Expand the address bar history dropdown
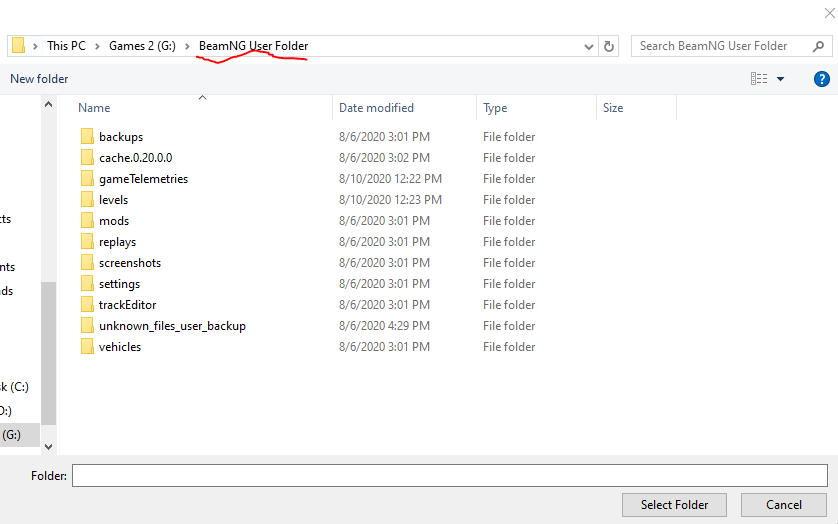The image size is (838, 524). 589,47
